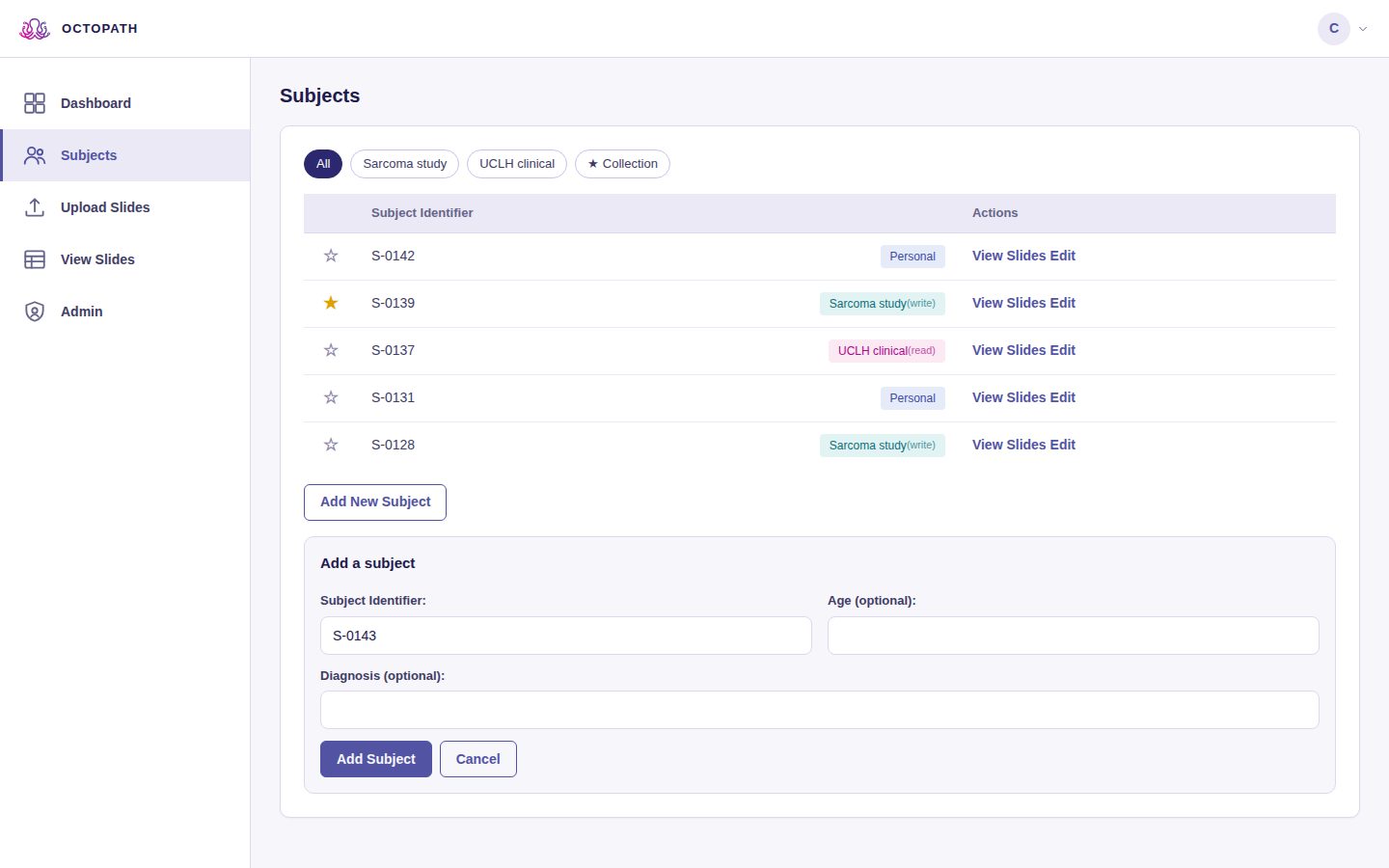Star subject S-0128
This screenshot has height=868, width=1389.
[331, 445]
